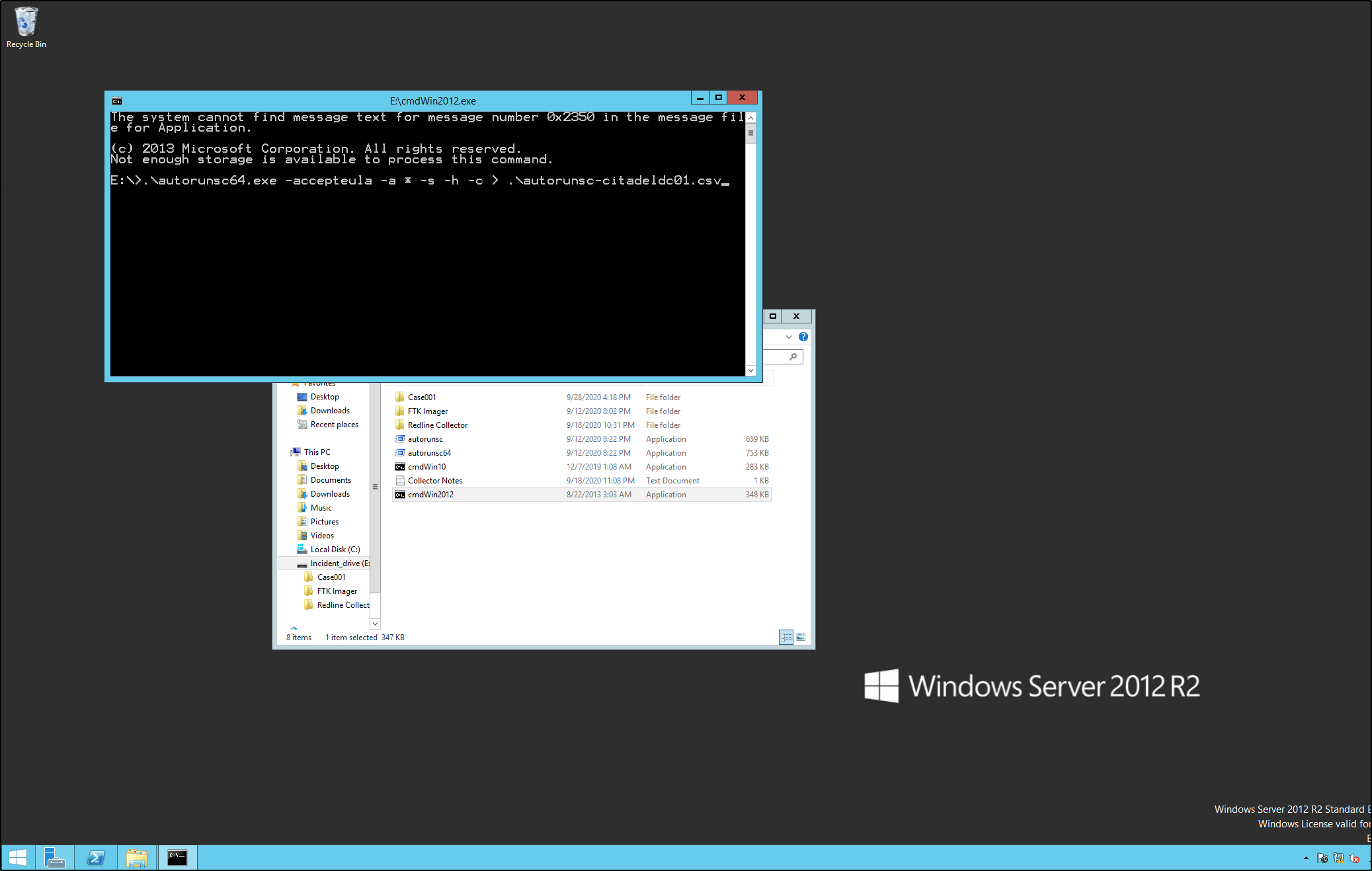Image resolution: width=1372 pixels, height=871 pixels.
Task: Switch to Details view button
Action: coord(786,637)
